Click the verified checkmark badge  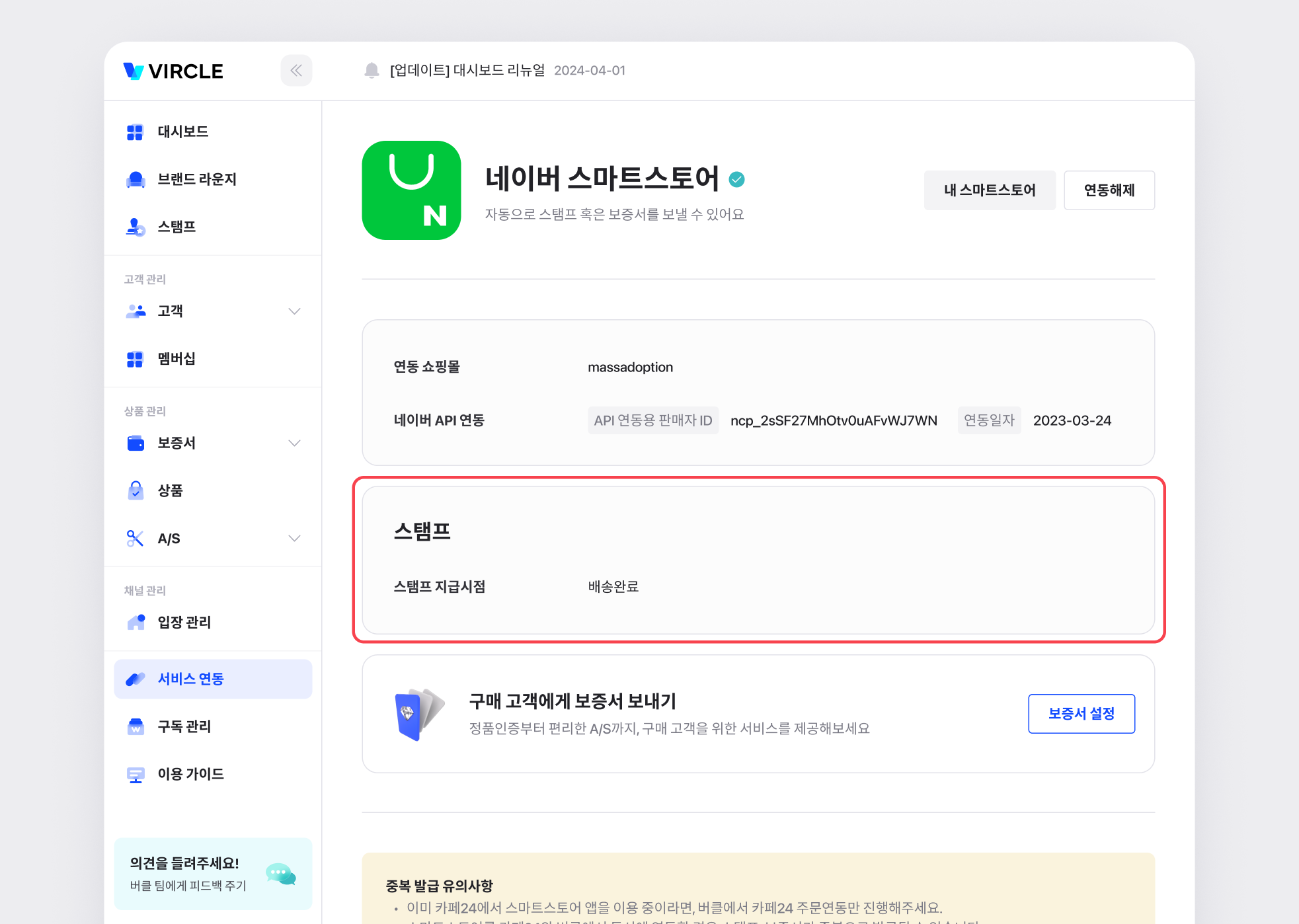point(736,179)
